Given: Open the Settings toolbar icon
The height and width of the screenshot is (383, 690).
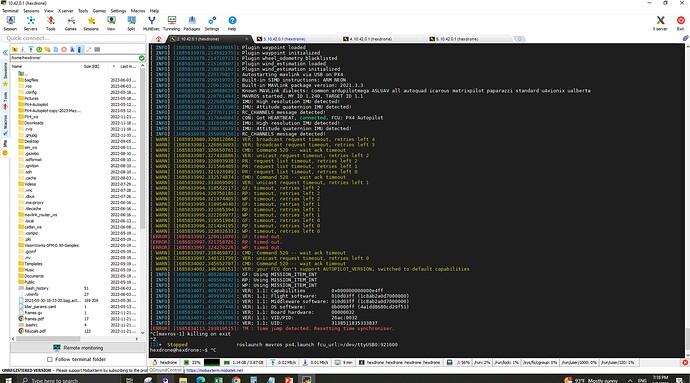Looking at the screenshot, I should coord(212,23).
